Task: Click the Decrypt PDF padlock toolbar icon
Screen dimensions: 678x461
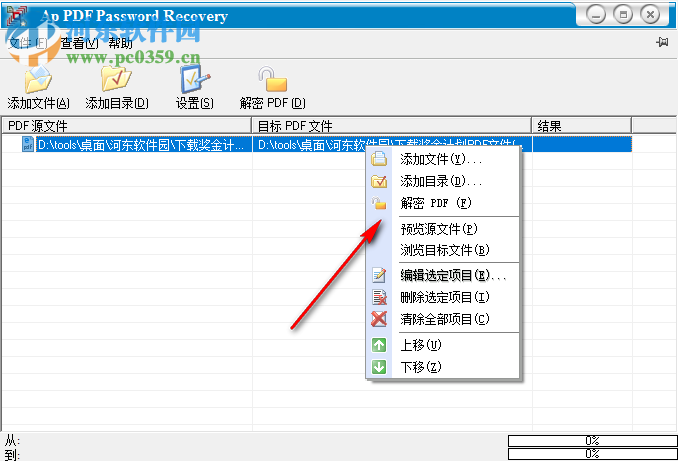Action: pyautogui.click(x=272, y=79)
